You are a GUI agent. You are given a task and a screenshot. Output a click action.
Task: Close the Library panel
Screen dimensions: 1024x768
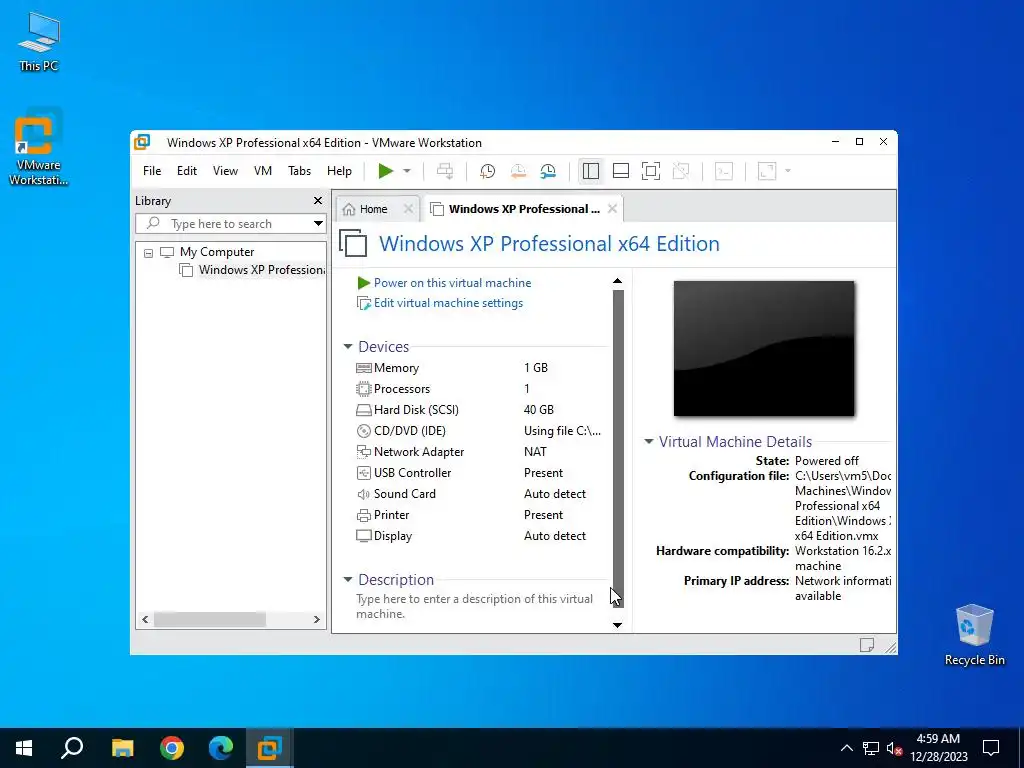317,200
